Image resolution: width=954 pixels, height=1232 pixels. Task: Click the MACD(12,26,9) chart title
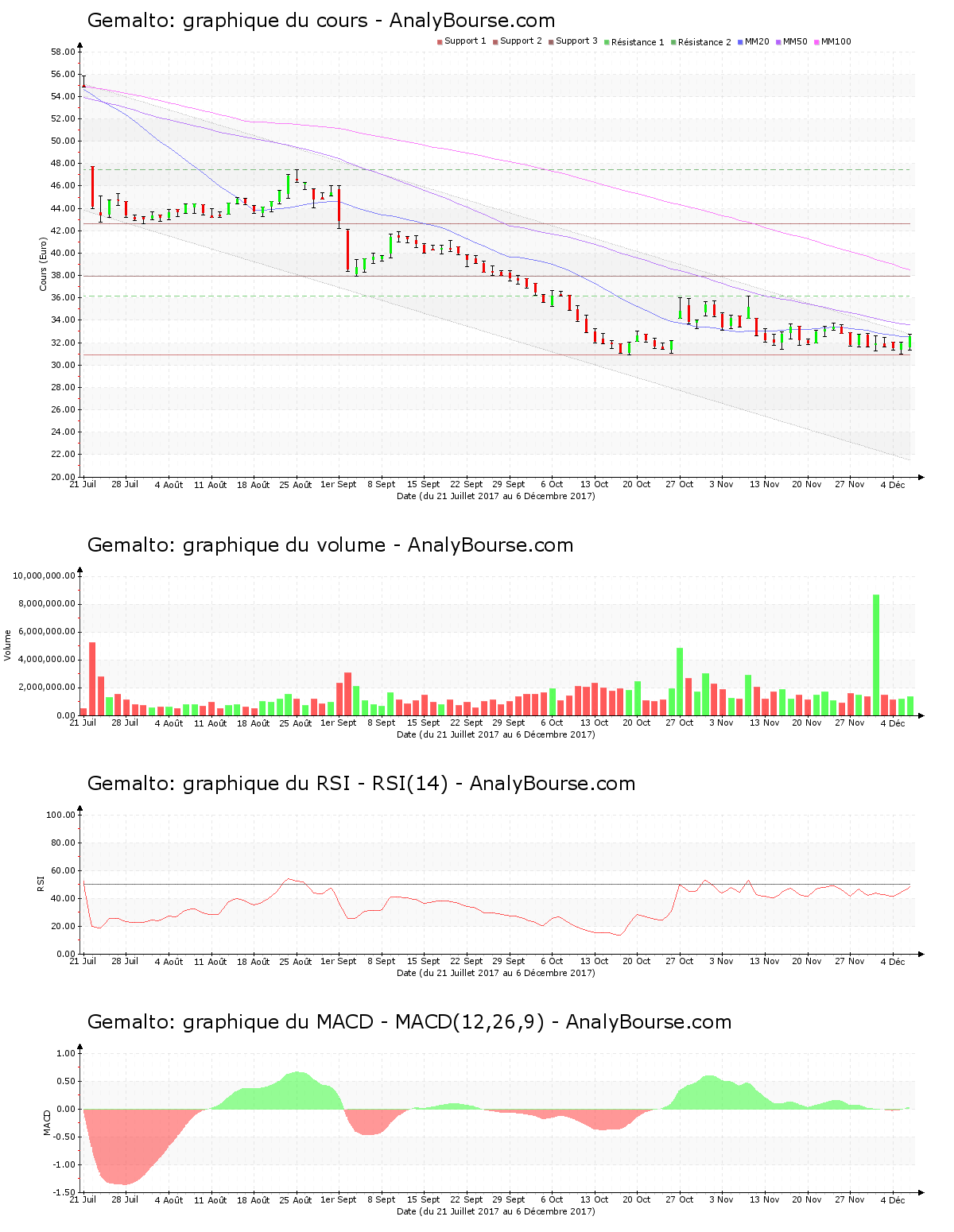coord(409,1022)
